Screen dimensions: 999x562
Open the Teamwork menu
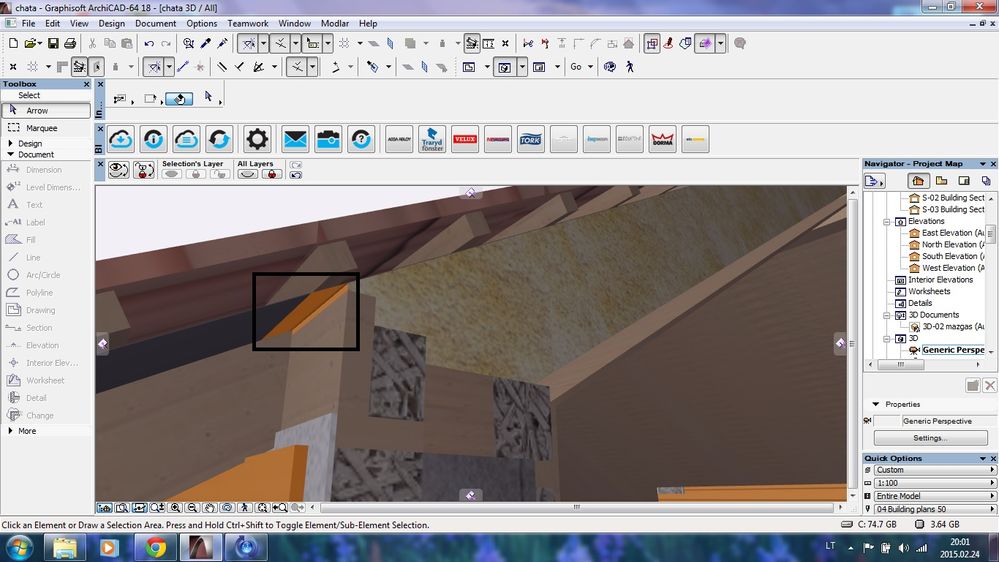[248, 24]
